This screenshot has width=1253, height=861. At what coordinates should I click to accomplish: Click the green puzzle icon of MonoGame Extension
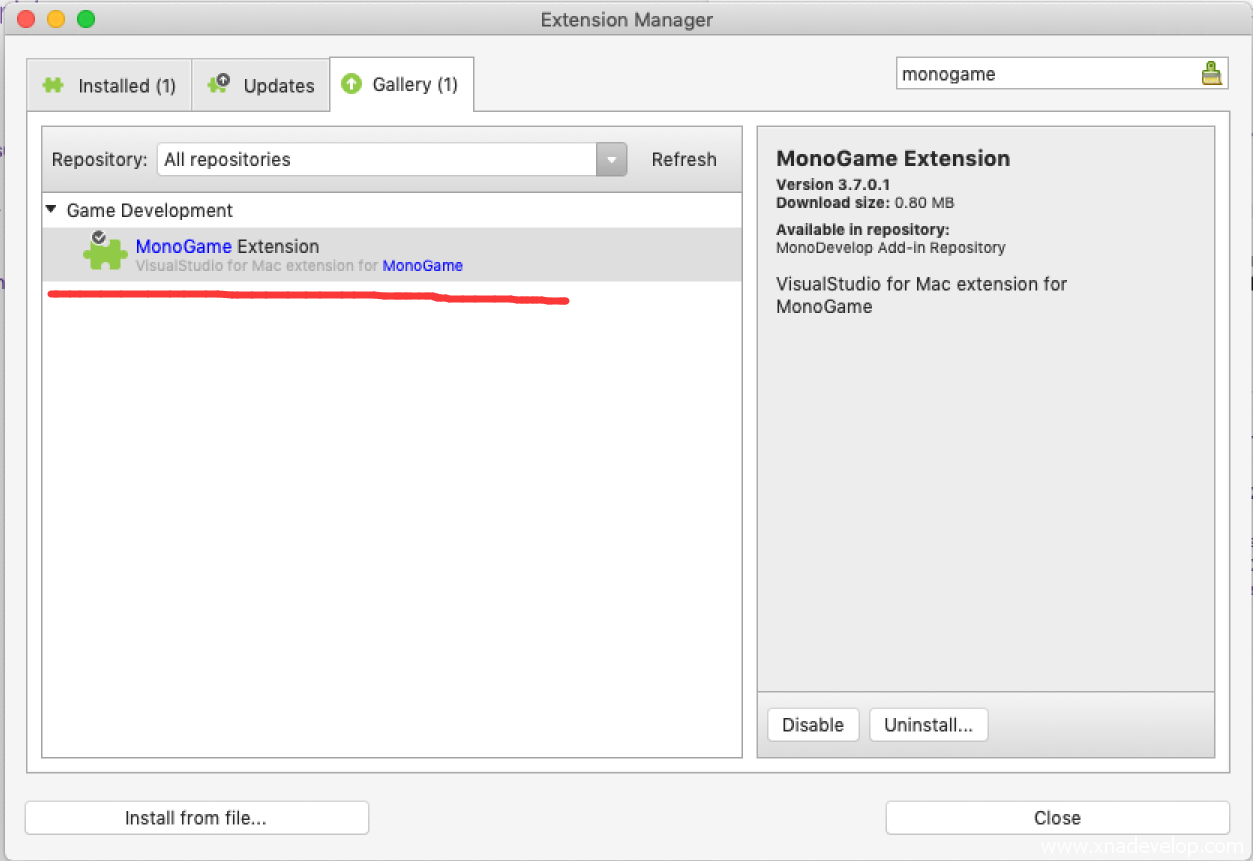click(104, 255)
